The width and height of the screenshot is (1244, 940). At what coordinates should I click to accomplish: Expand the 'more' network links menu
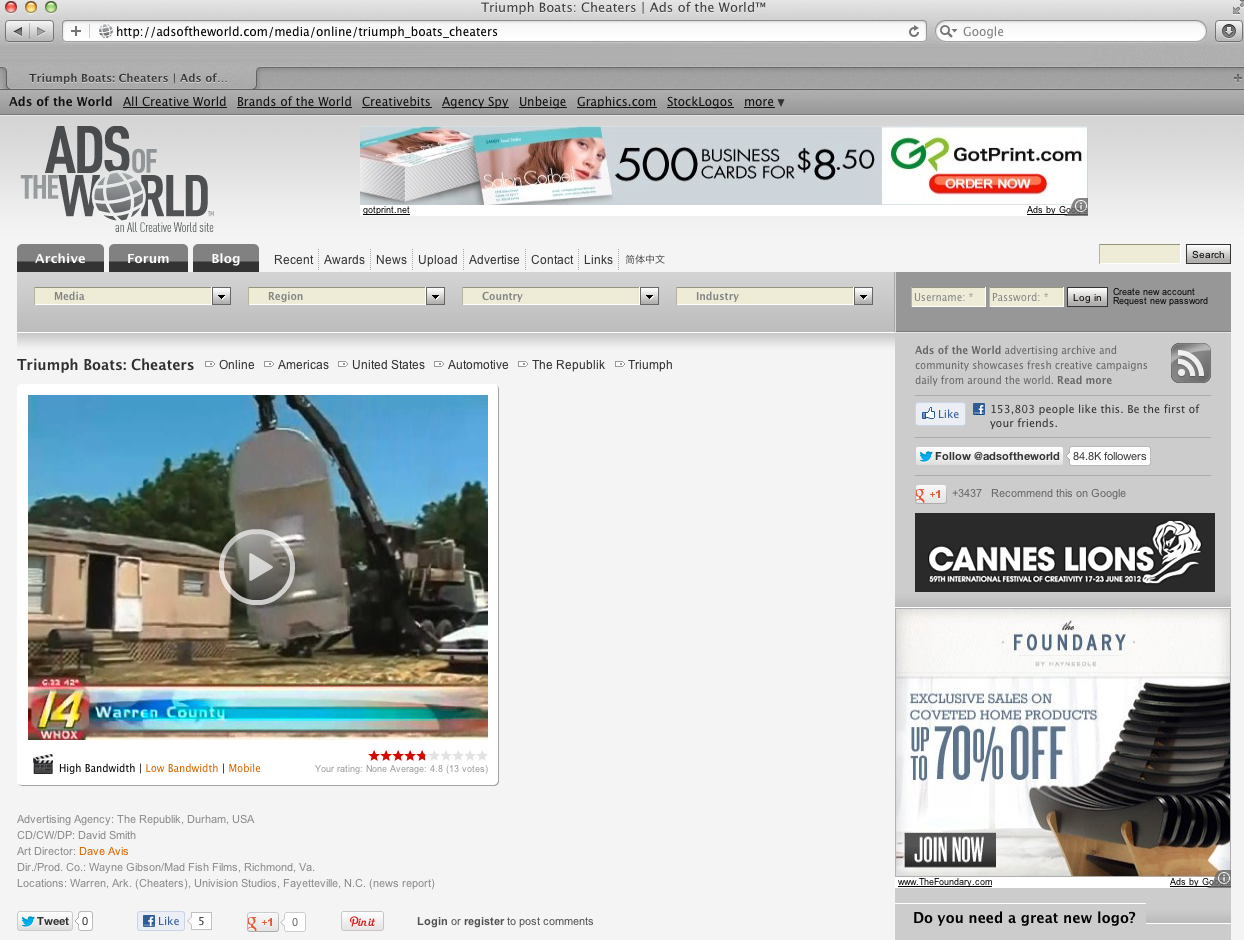point(764,102)
